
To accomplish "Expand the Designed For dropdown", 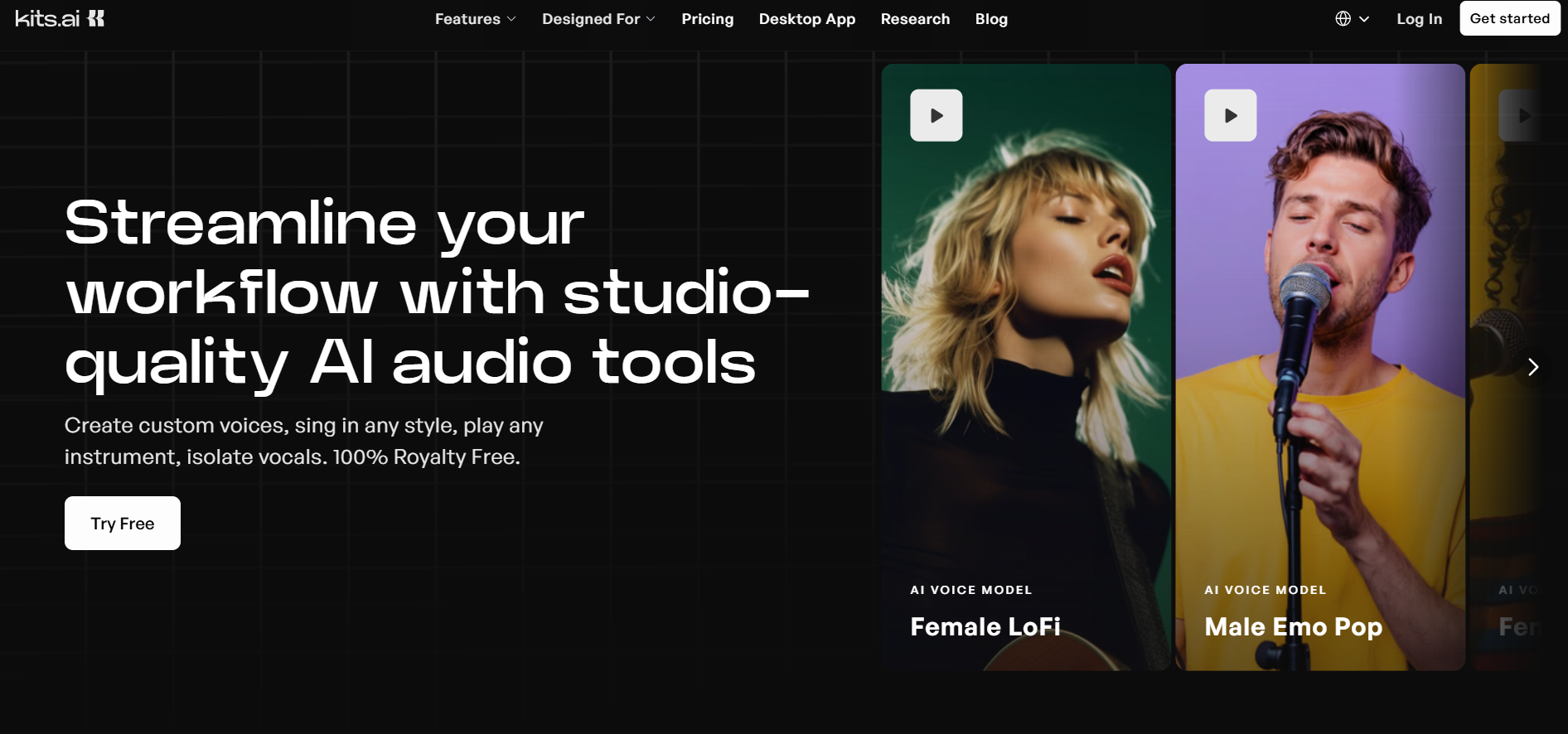I will click(598, 18).
